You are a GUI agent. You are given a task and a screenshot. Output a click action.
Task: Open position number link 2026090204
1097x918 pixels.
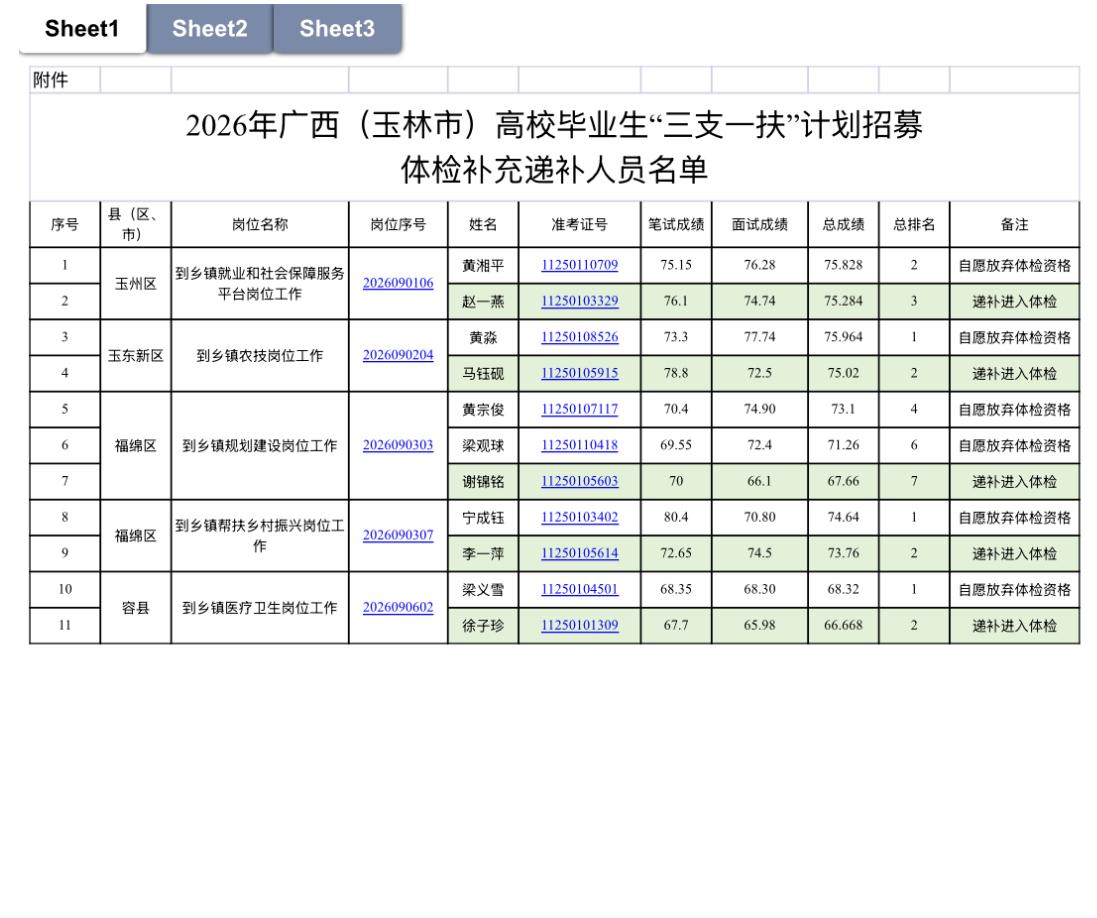(x=398, y=355)
